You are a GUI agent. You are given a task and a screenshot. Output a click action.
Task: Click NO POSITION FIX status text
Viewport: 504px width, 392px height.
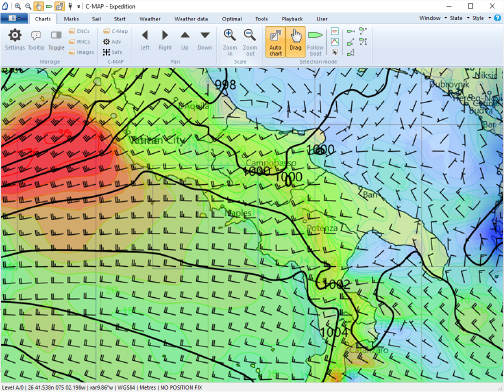(182, 388)
